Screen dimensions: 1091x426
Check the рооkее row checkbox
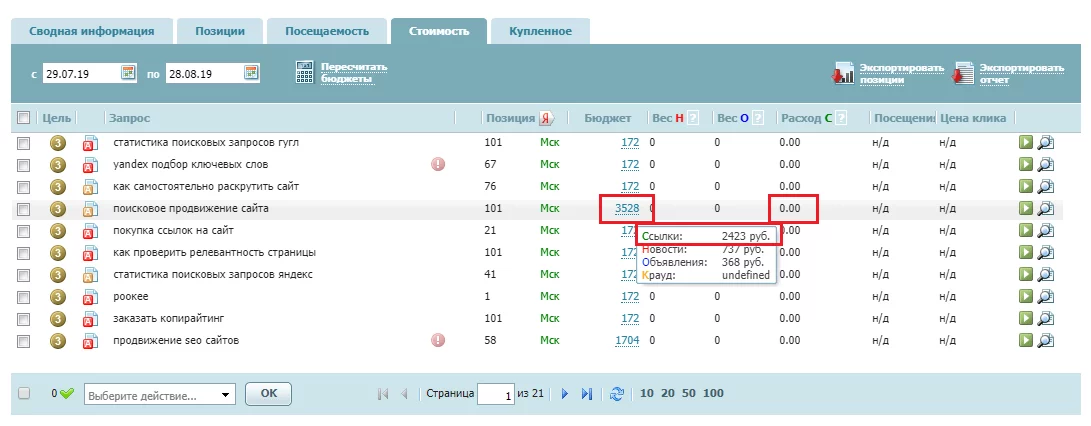(x=24, y=297)
